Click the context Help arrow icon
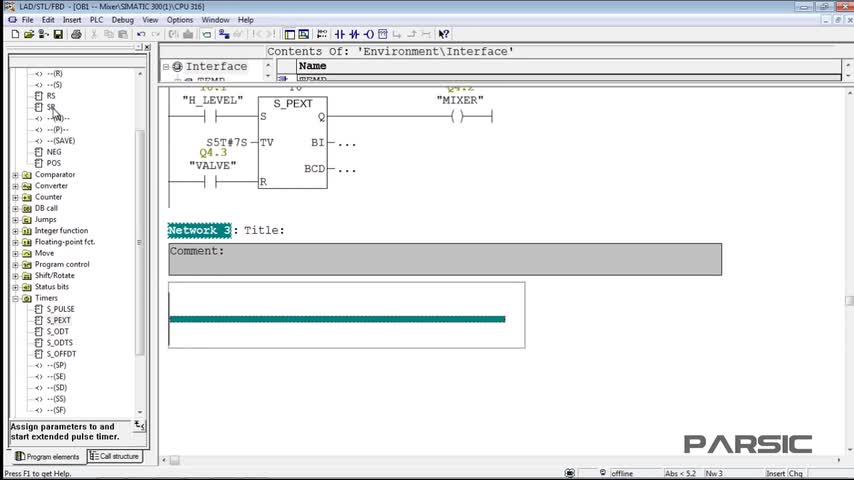 tap(444, 34)
